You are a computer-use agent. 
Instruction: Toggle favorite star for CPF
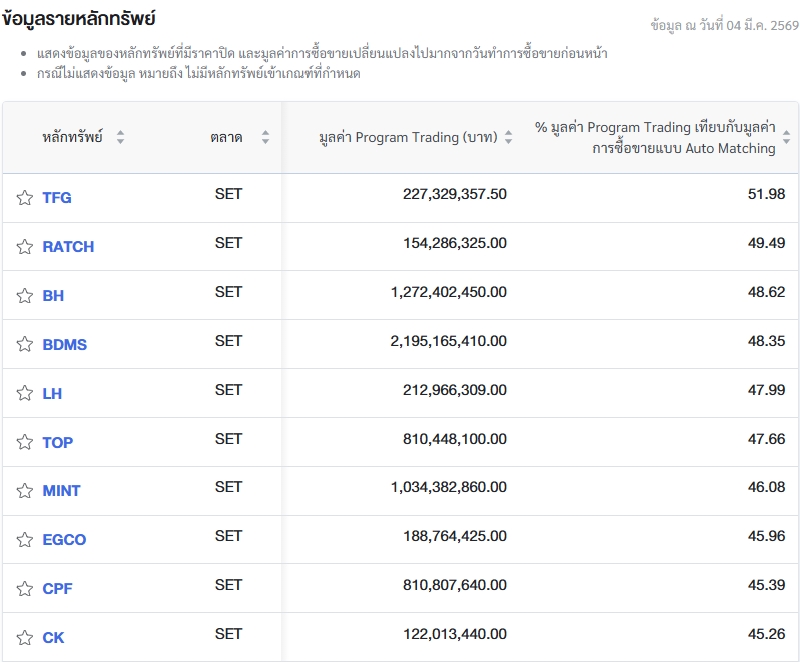pyautogui.click(x=25, y=589)
